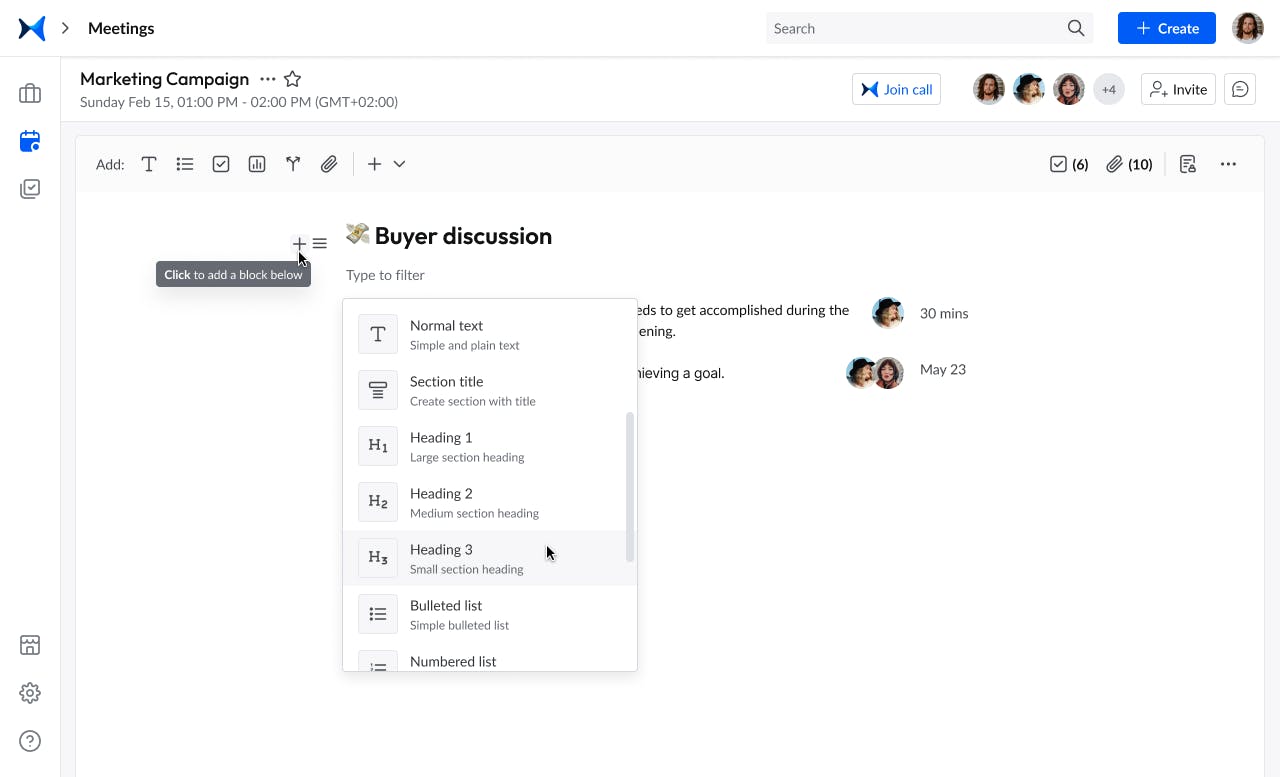The image size is (1280, 777).
Task: Expand the add-more chevron in toolbar
Action: point(399,164)
